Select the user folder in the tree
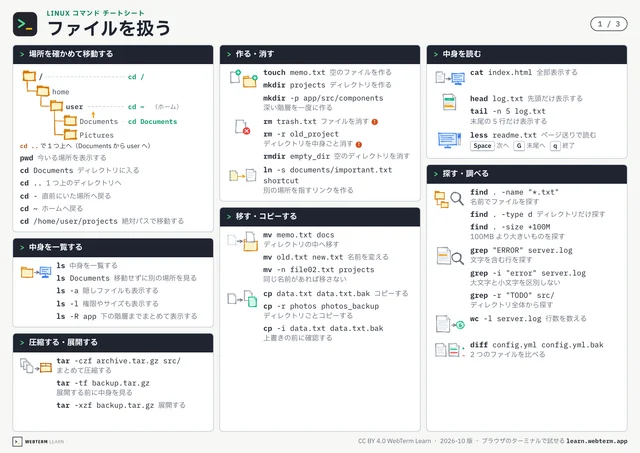Image resolution: width=640 pixels, height=453 pixels. [56, 106]
